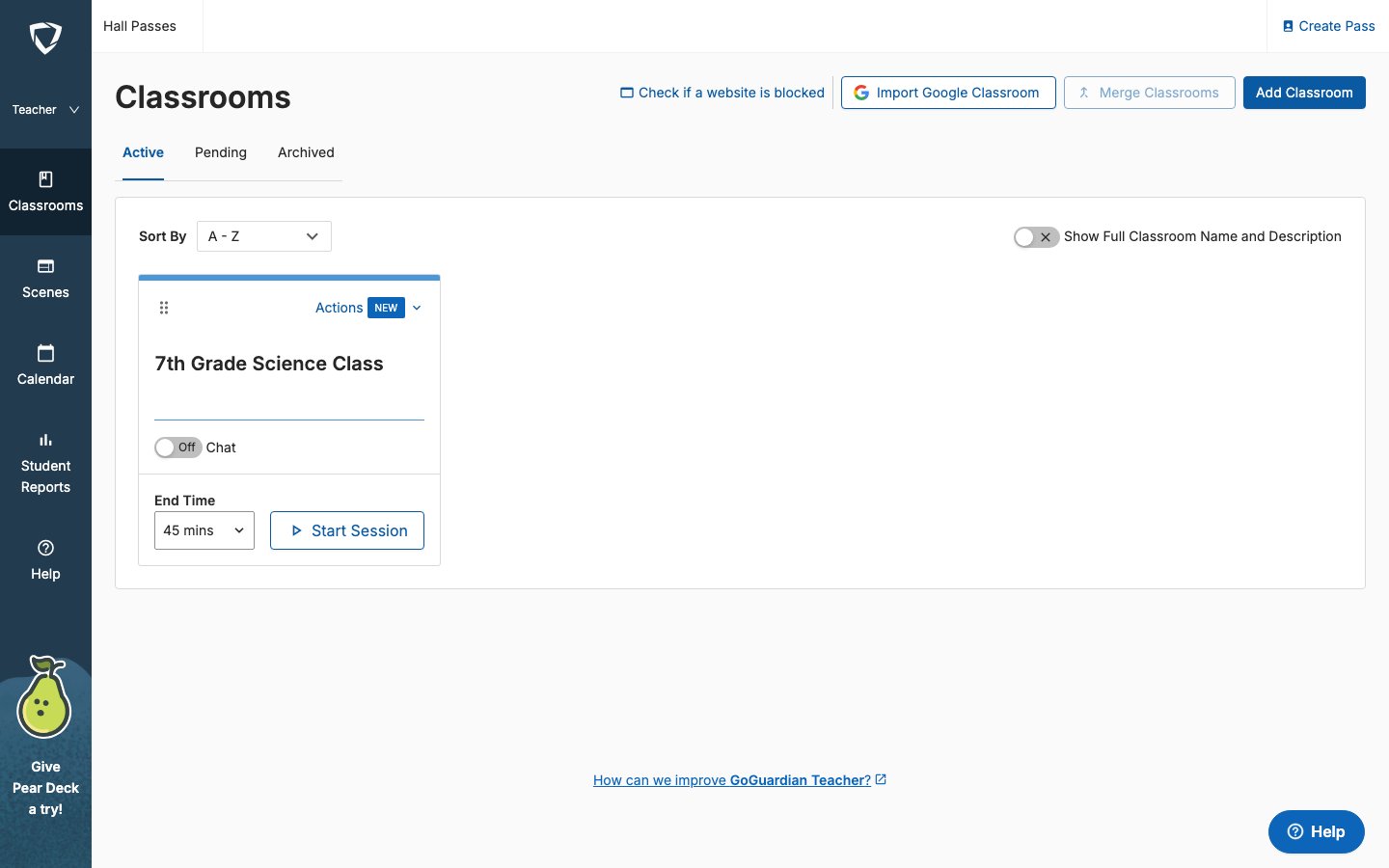Switch to the Archived tab
Screen dimensions: 1389x868
[306, 152]
